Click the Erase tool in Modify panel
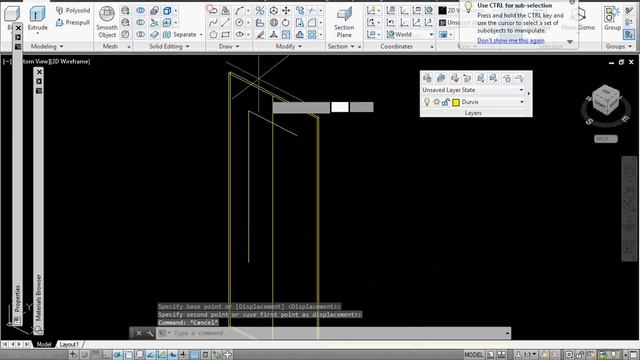This screenshot has height=360, width=640. pyautogui.click(x=260, y=35)
